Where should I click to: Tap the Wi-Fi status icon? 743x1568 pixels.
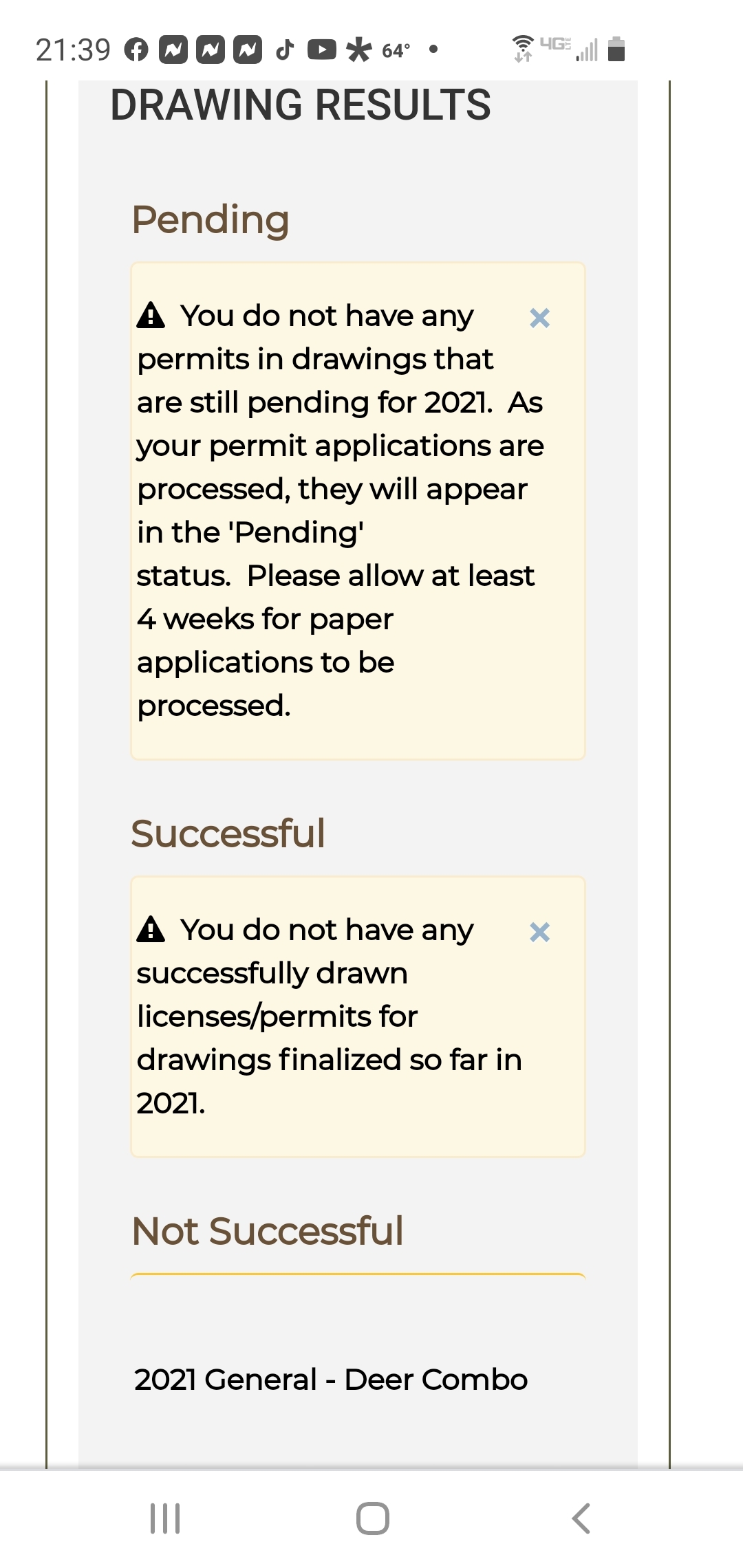tap(523, 48)
